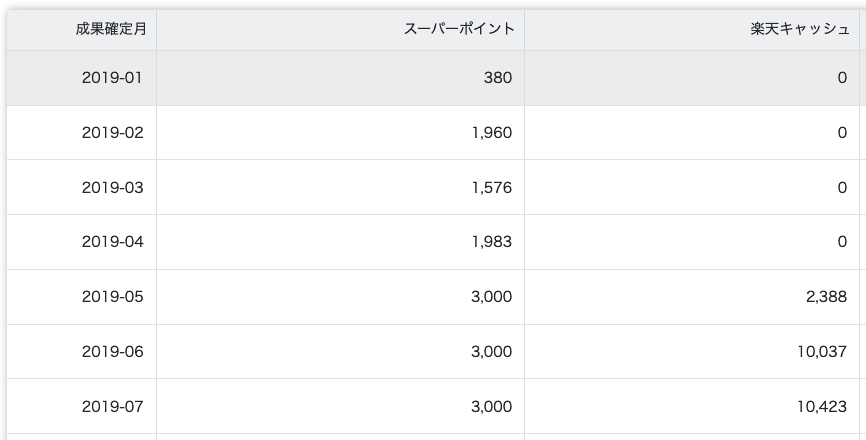The height and width of the screenshot is (440, 866).
Task: Select the 2019-06 month cell
Action: click(112, 352)
